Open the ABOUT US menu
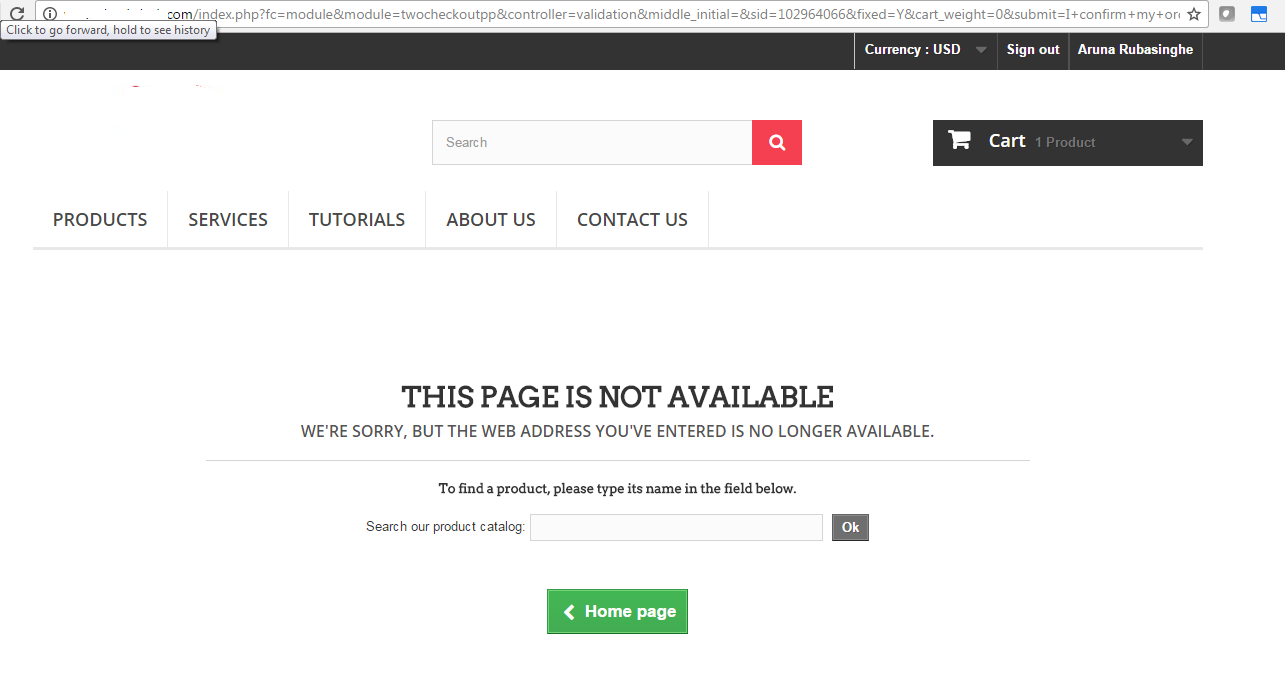Viewport: 1285px width, 691px height. [x=491, y=219]
